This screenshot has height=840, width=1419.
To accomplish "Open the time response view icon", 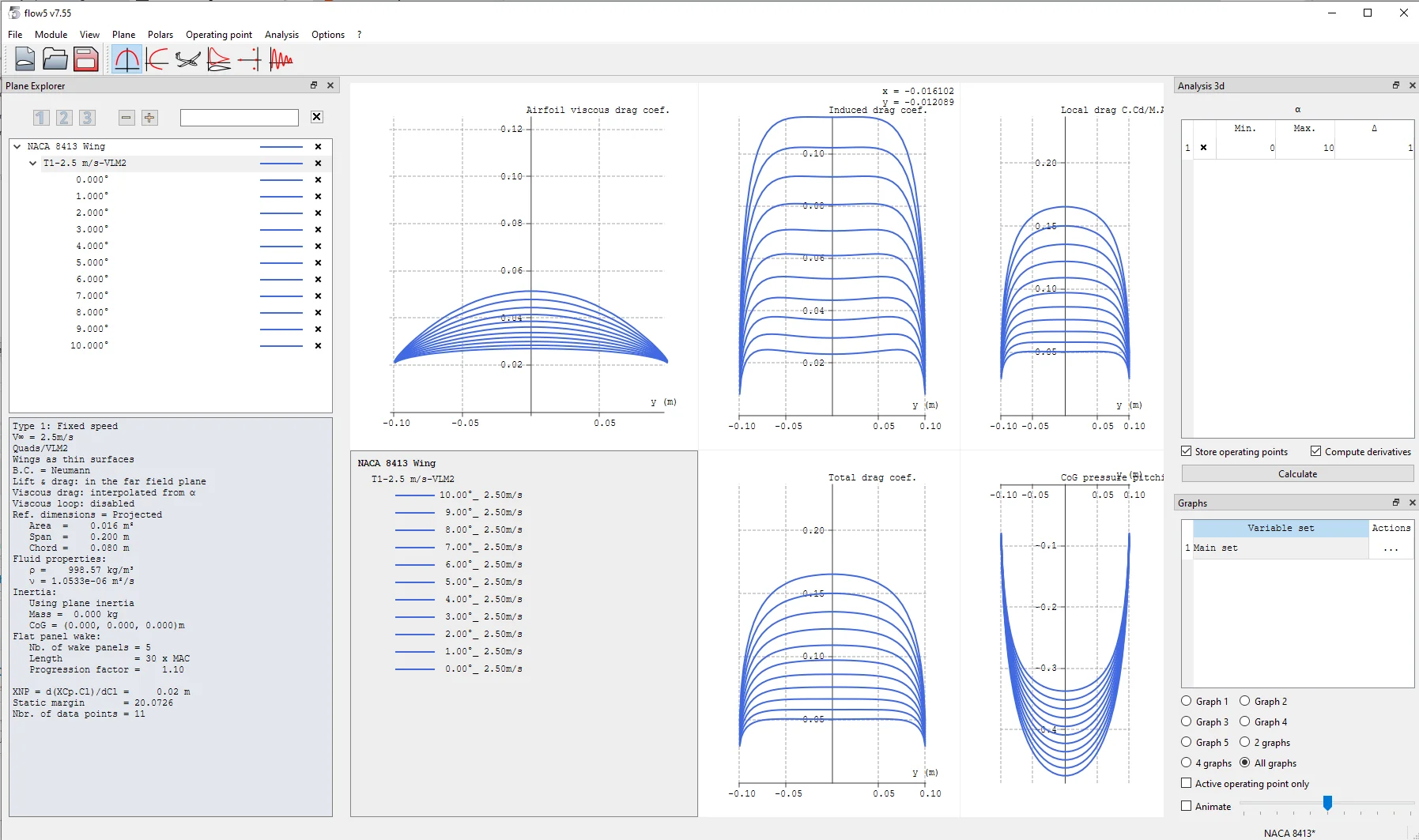I will [x=281, y=59].
